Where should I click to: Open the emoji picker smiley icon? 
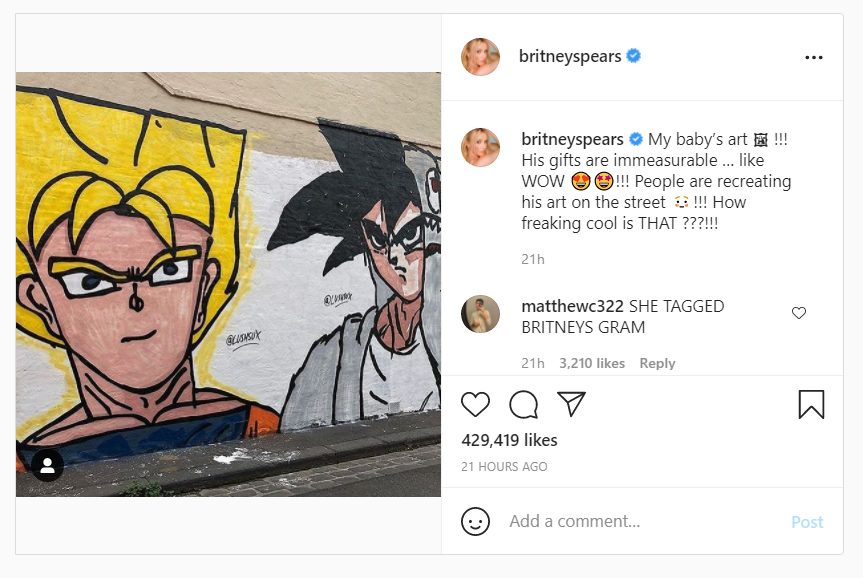click(476, 521)
